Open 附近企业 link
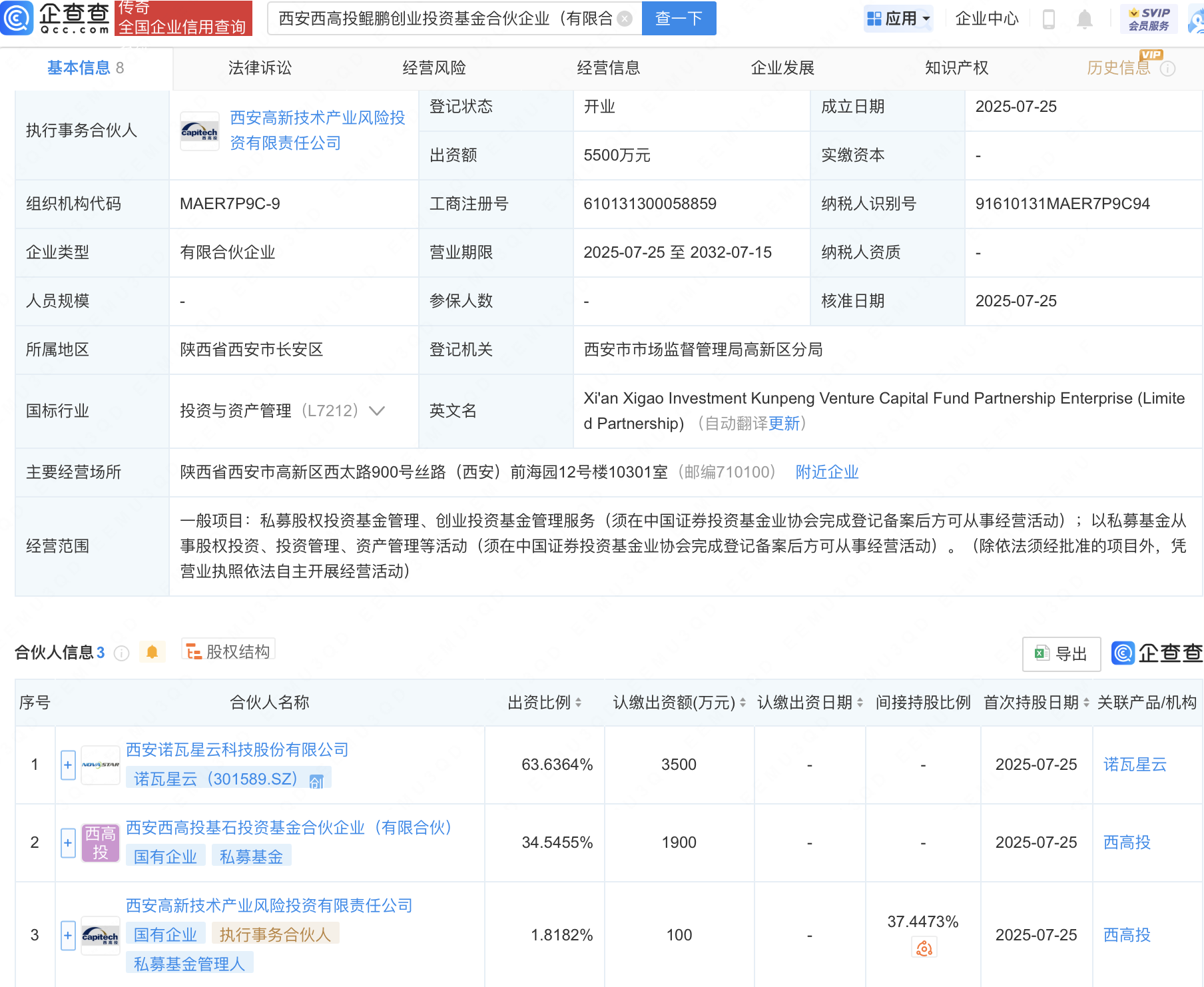 click(x=827, y=472)
